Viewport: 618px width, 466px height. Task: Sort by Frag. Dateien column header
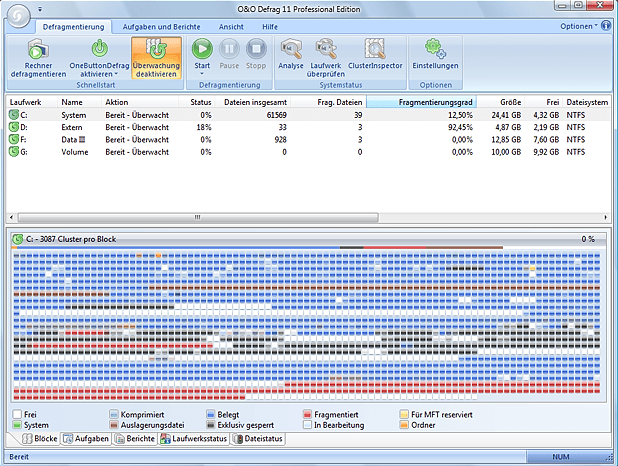[329, 102]
